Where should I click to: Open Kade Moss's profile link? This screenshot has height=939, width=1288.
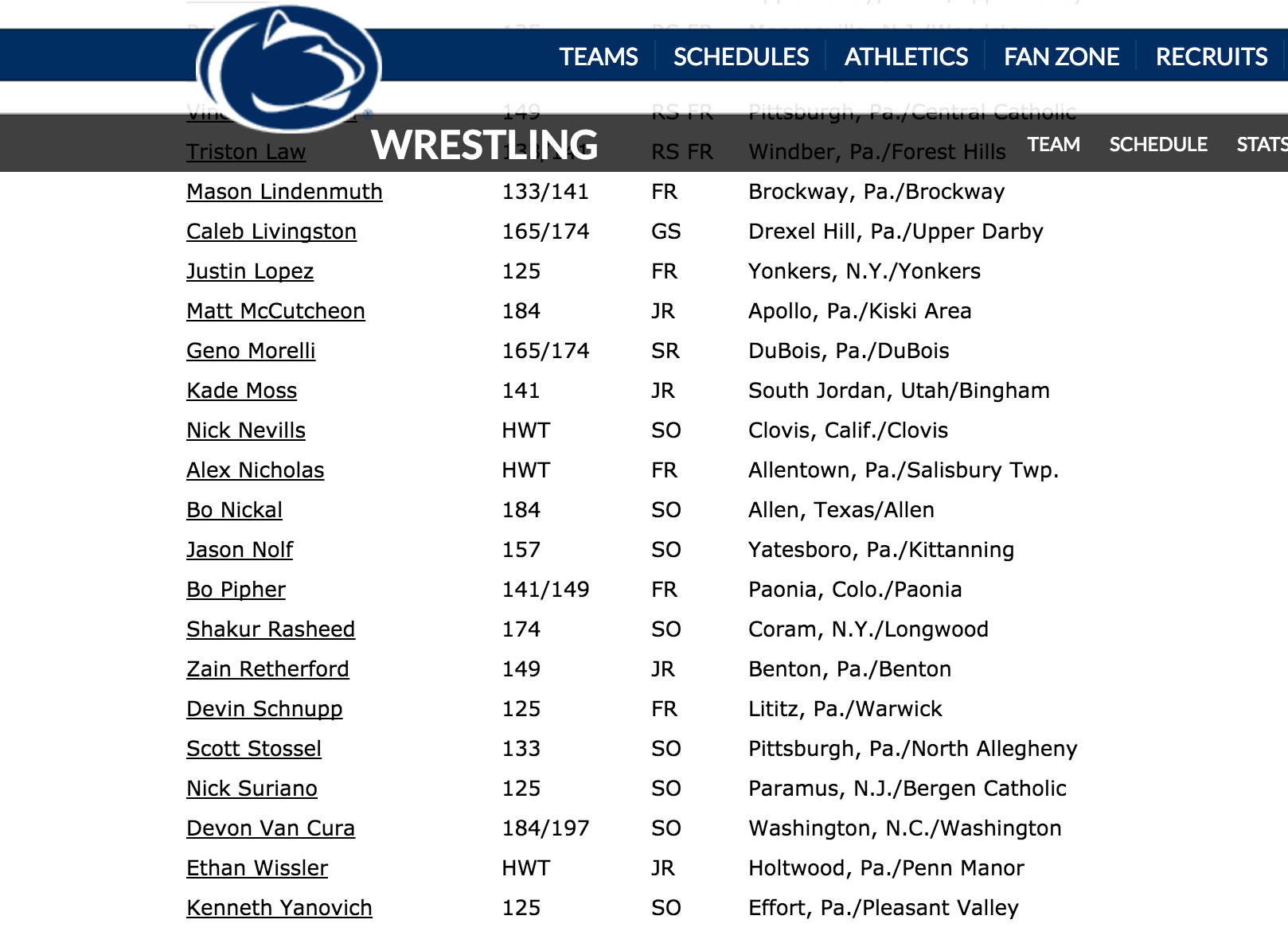[x=241, y=391]
